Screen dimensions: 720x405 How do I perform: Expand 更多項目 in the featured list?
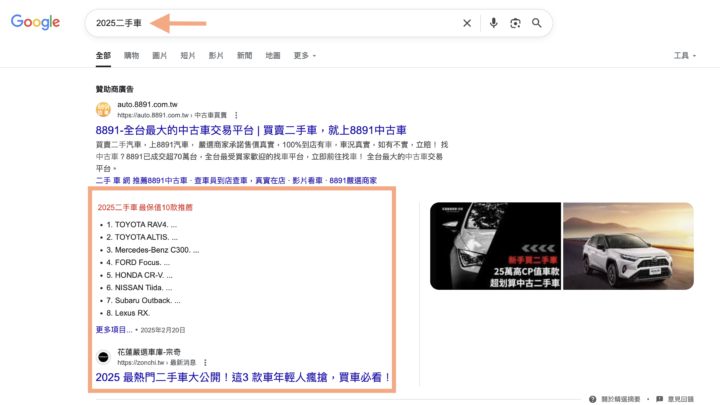(x=113, y=329)
